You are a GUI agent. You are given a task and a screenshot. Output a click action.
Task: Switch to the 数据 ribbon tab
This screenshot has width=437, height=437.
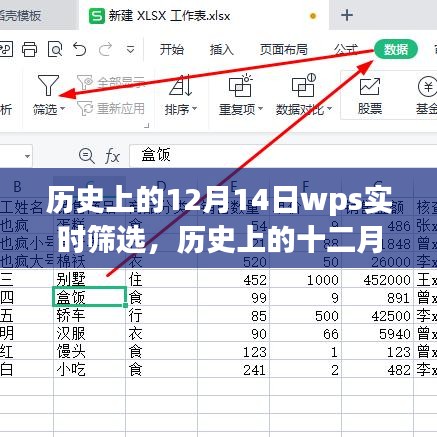coord(396,50)
